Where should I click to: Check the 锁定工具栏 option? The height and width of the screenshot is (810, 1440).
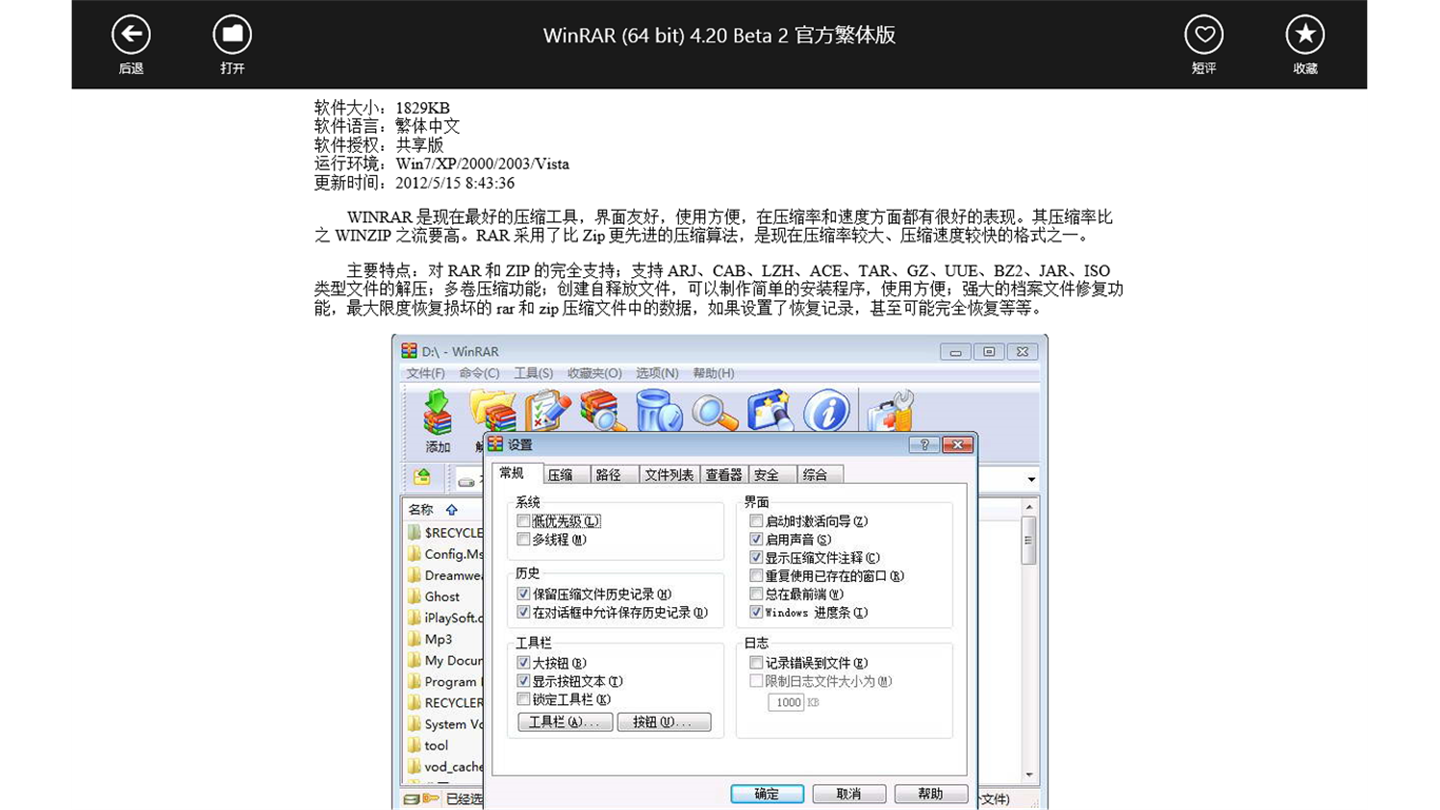[x=523, y=699]
